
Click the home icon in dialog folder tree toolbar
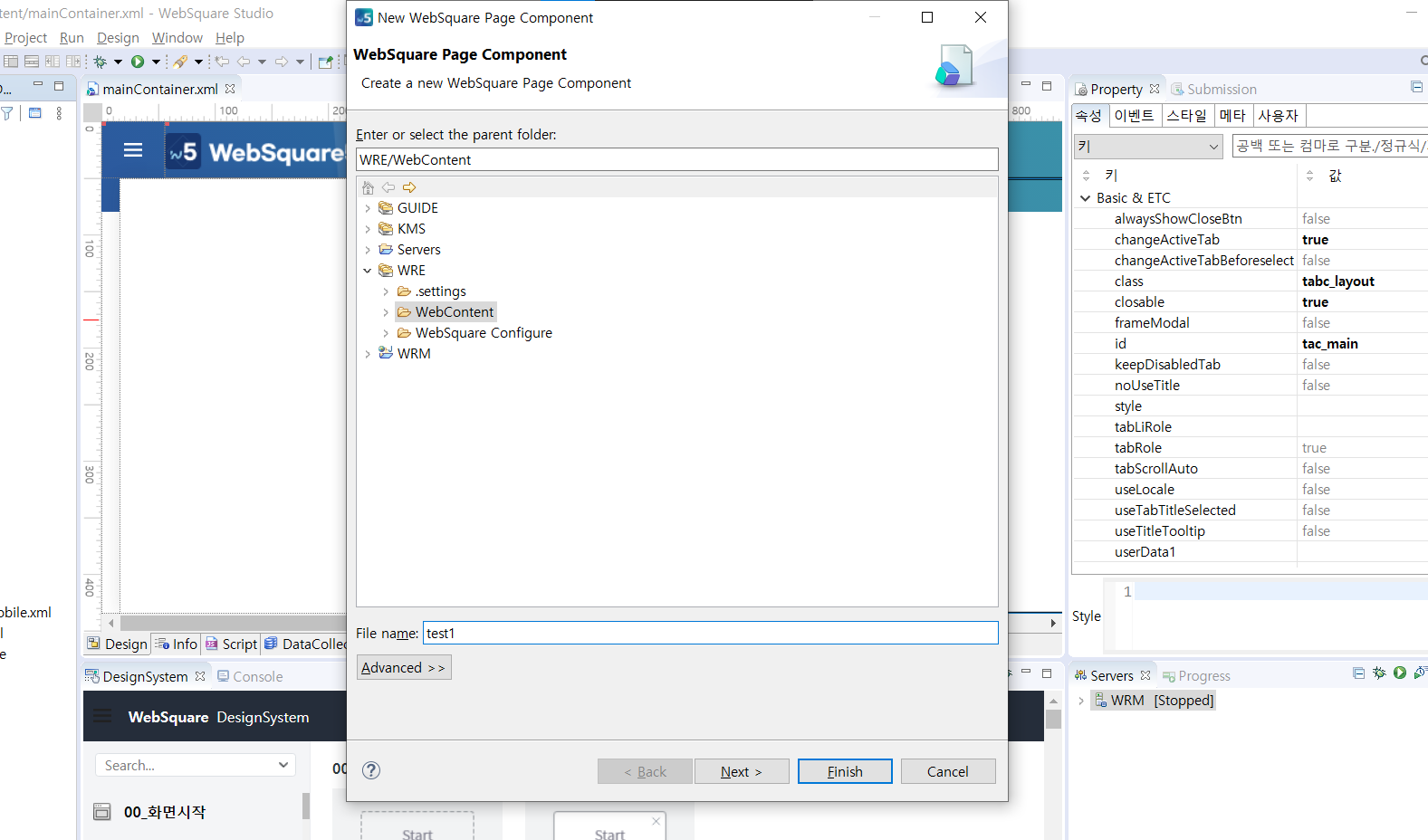click(x=368, y=187)
